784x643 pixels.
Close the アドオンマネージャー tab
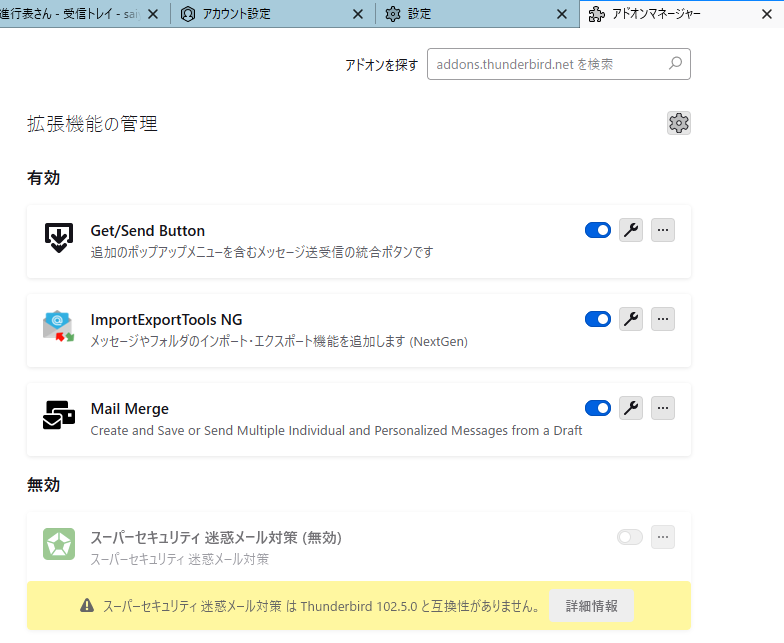coord(764,14)
